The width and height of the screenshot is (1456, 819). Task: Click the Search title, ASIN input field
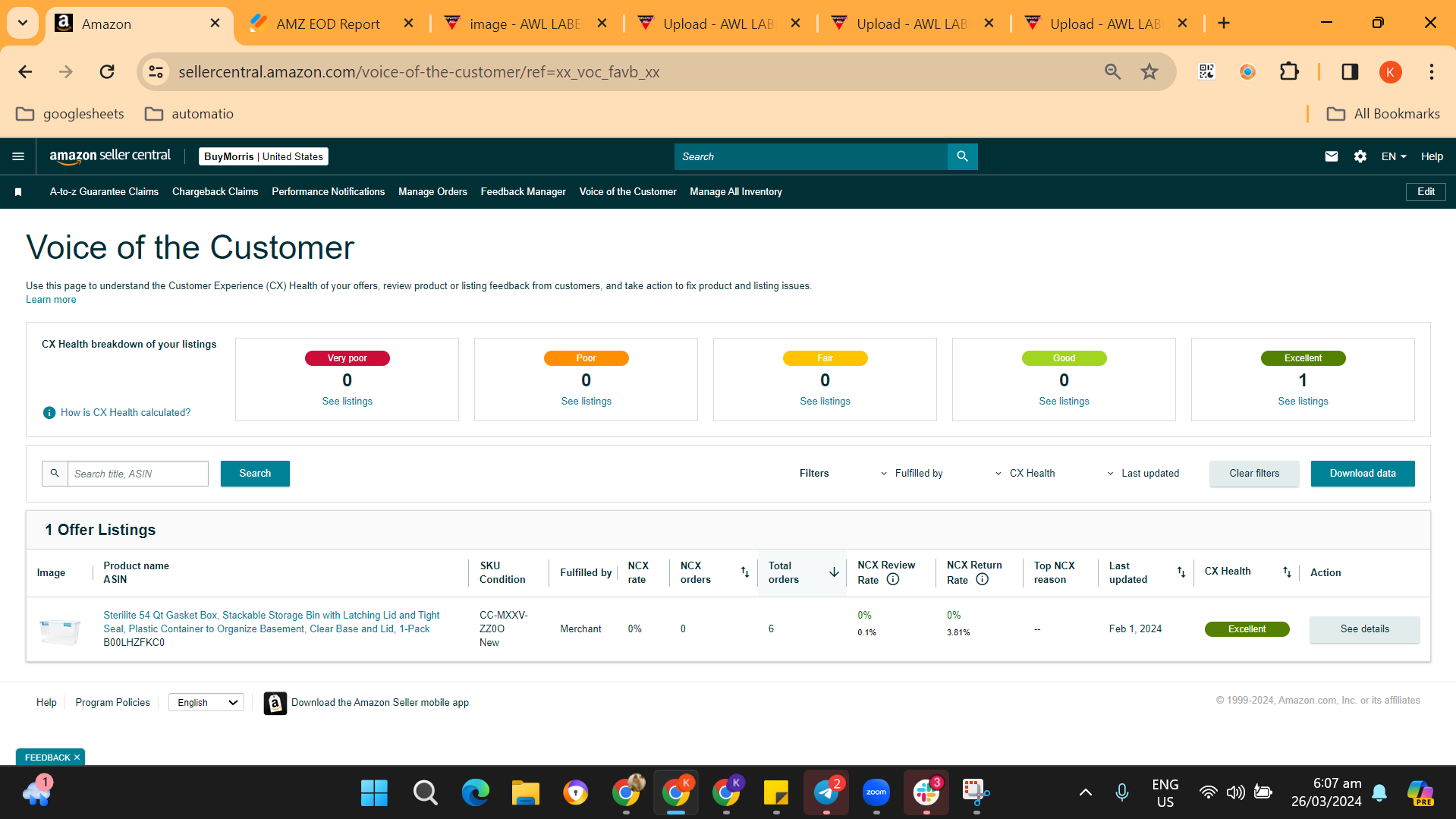pos(137,474)
